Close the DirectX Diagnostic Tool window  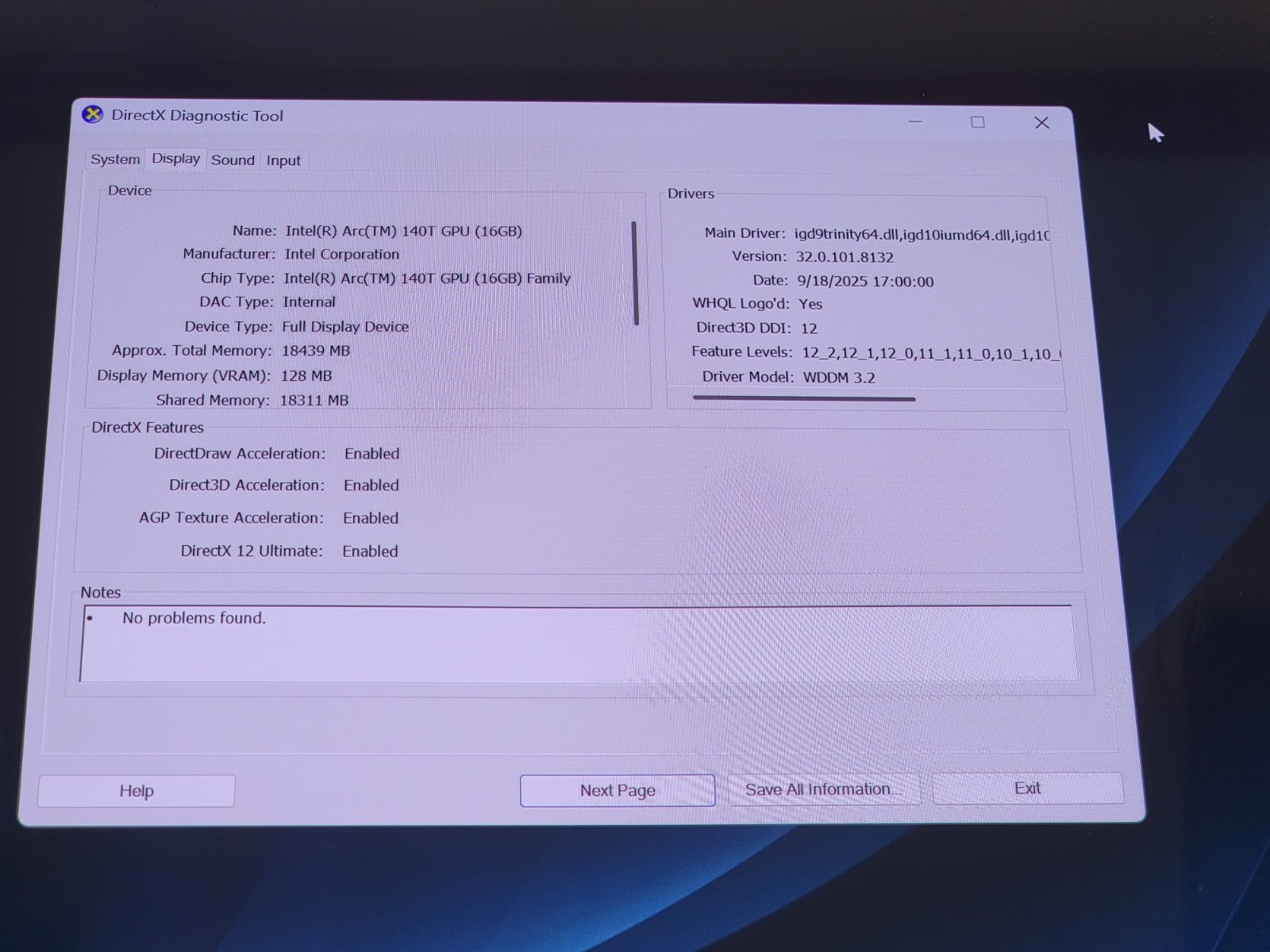pos(1042,123)
